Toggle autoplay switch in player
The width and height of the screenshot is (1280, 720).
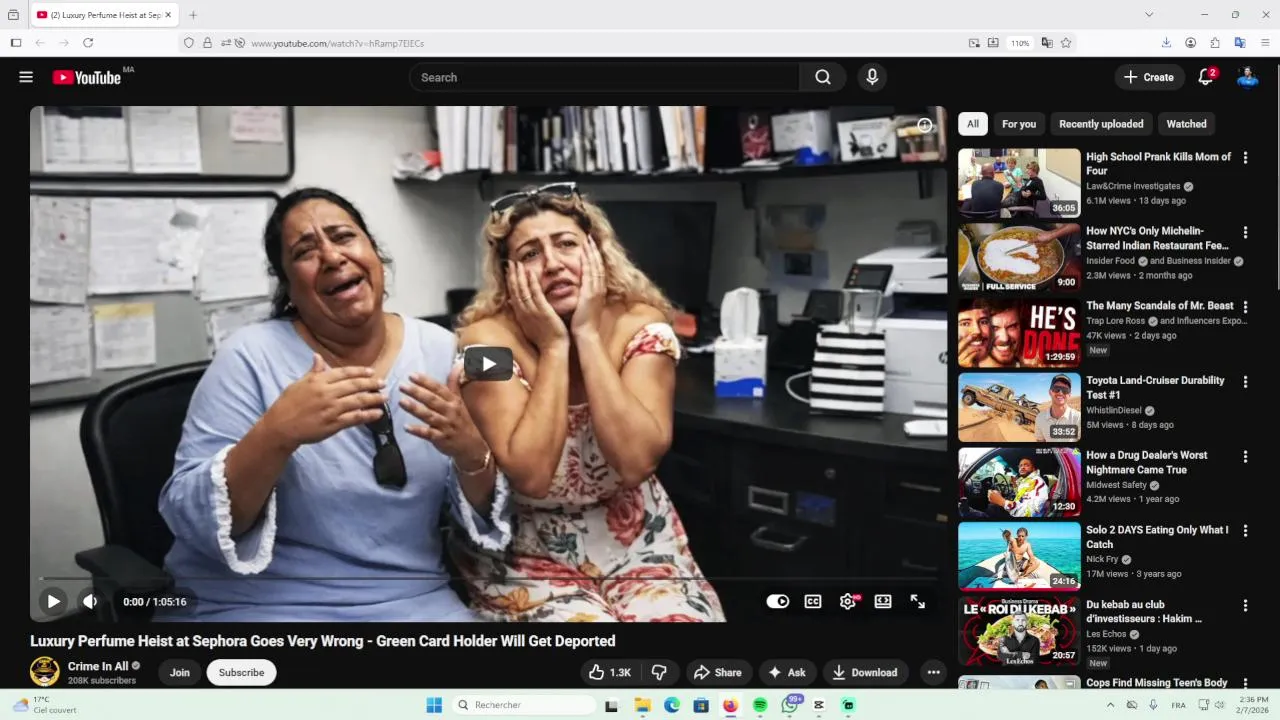pos(777,601)
